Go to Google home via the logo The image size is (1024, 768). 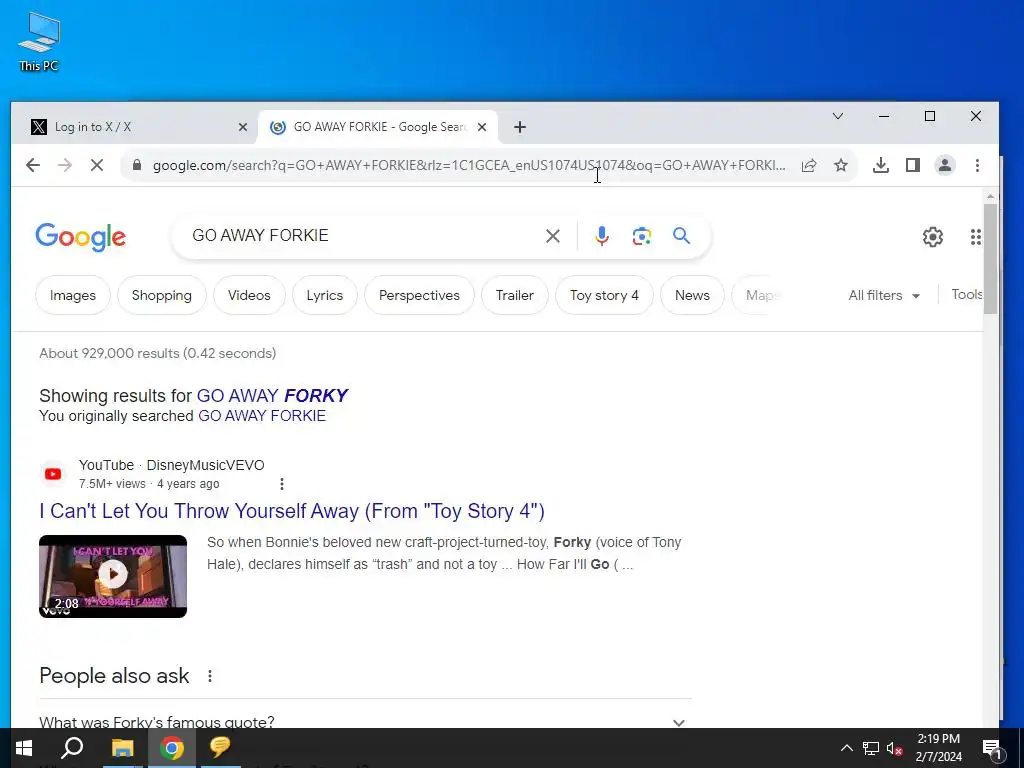coord(80,236)
